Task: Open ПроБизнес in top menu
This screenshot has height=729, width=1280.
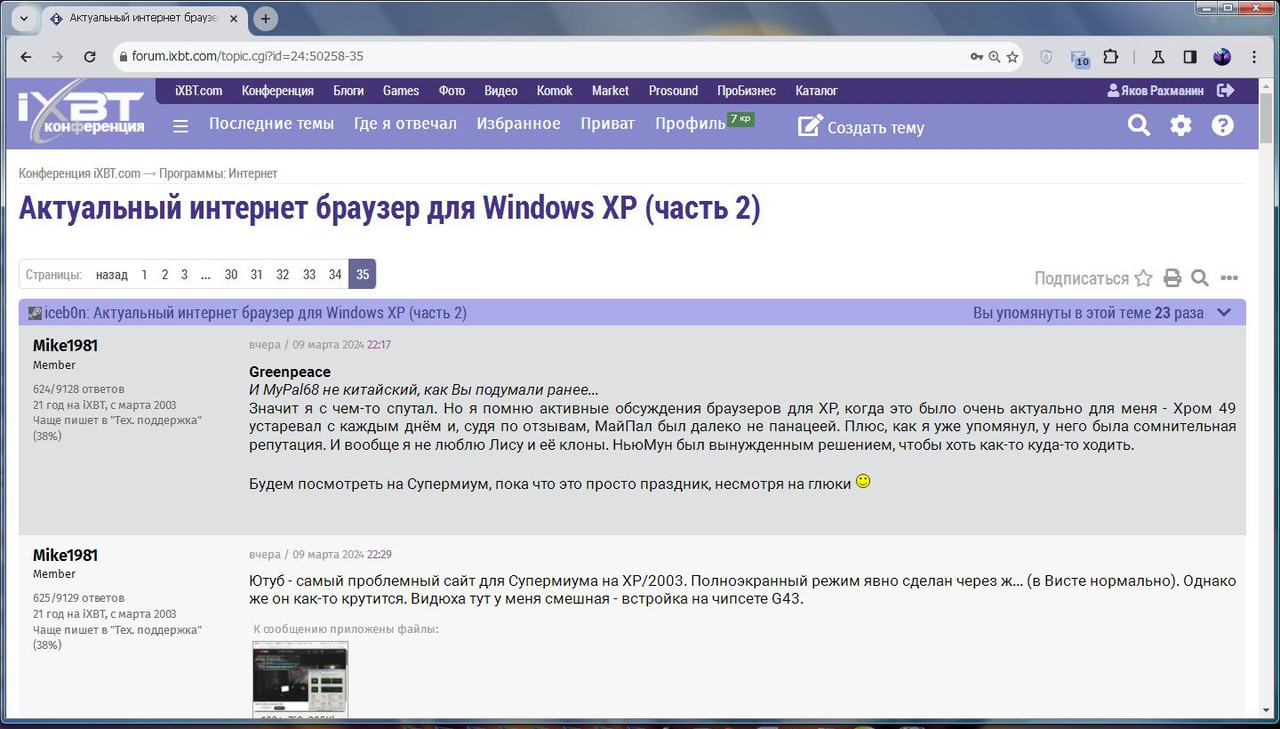Action: pyautogui.click(x=746, y=90)
